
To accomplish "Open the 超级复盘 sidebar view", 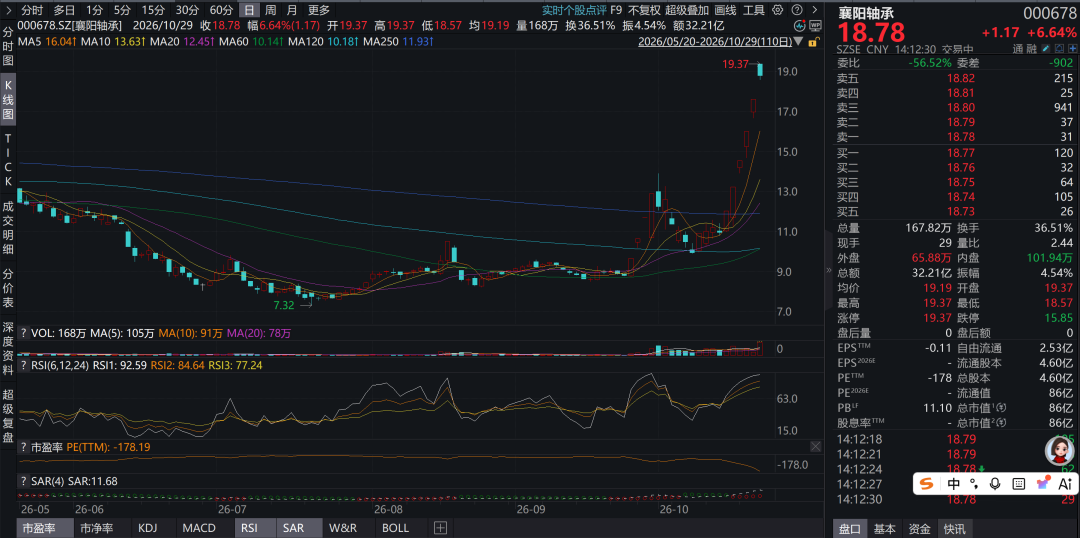I will pos(8,416).
